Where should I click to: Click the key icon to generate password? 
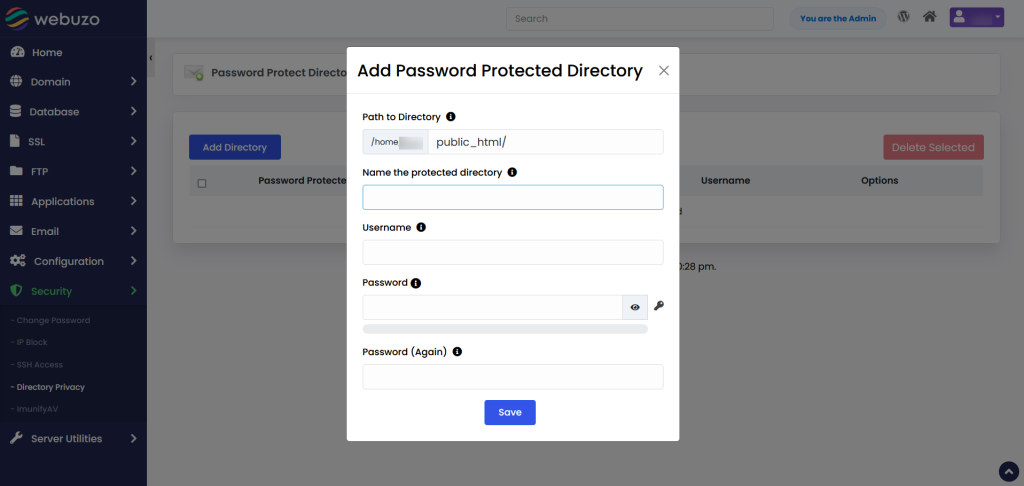click(659, 306)
